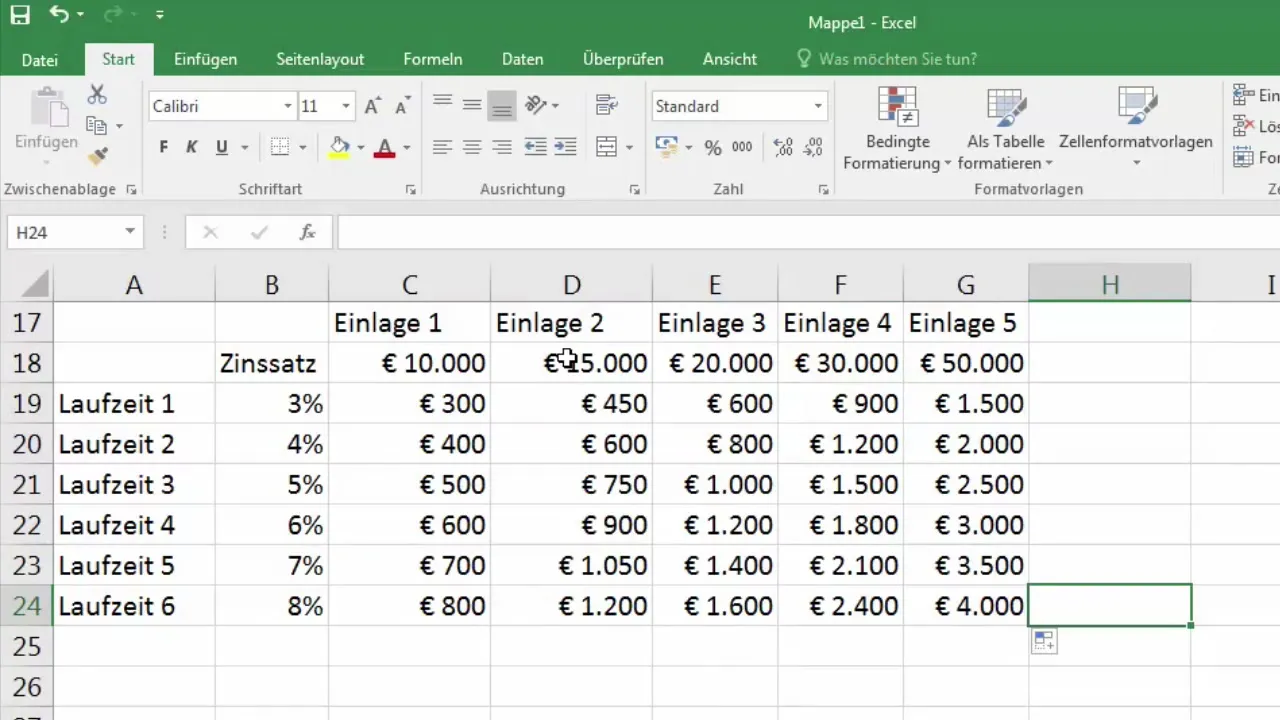This screenshot has width=1280, height=720.
Task: Open Bedingte Formatierung menu
Action: point(898,128)
